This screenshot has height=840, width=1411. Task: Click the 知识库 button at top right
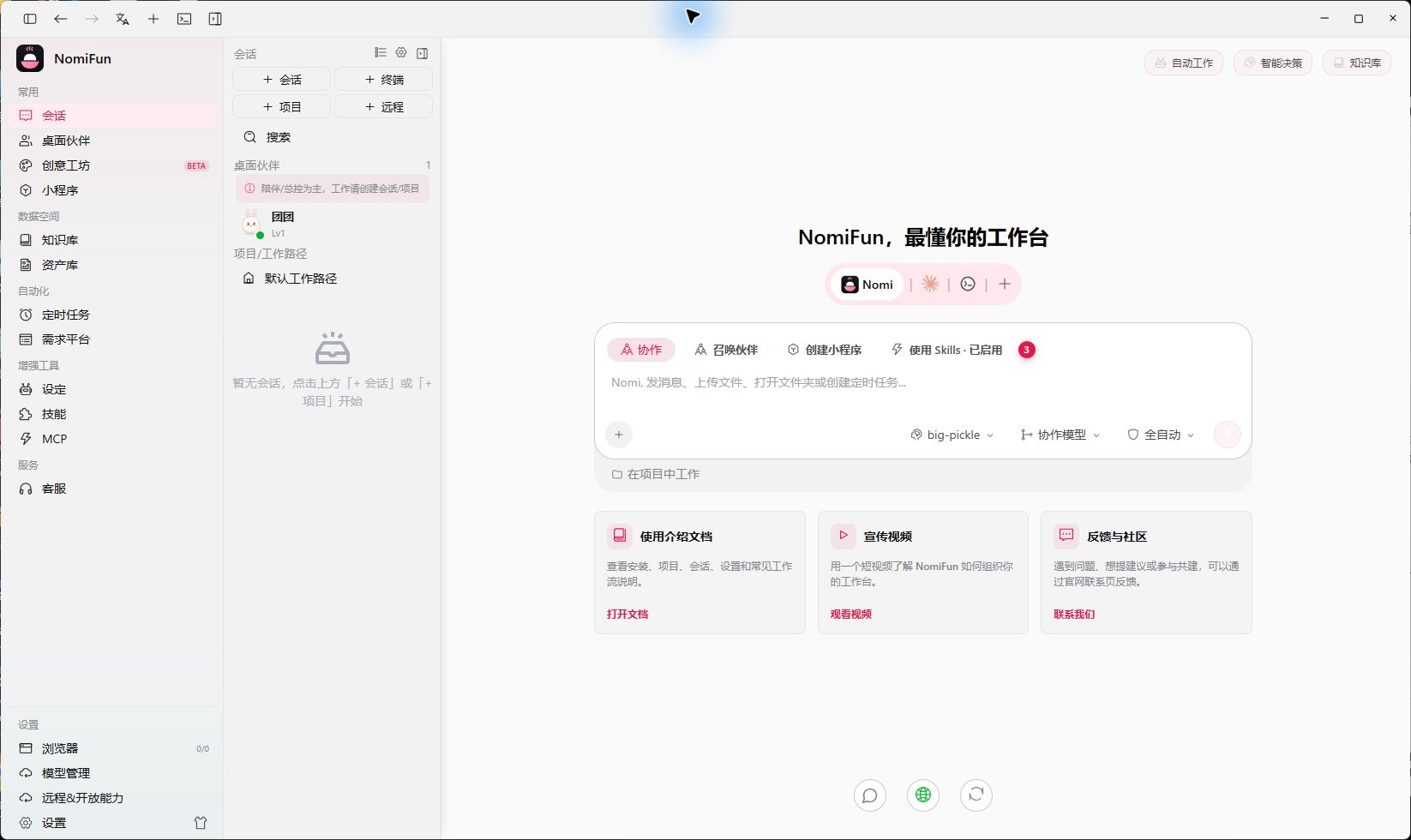(1357, 63)
